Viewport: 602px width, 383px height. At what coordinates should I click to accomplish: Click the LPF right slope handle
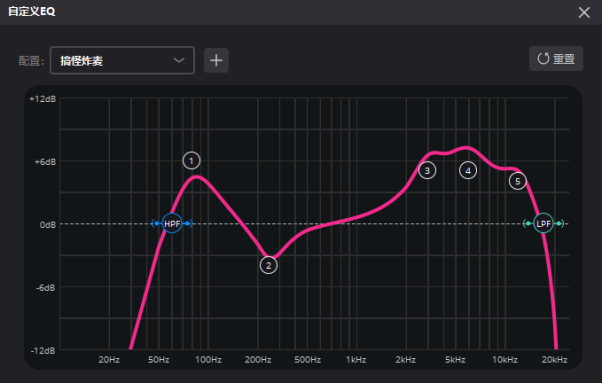[x=560, y=224]
